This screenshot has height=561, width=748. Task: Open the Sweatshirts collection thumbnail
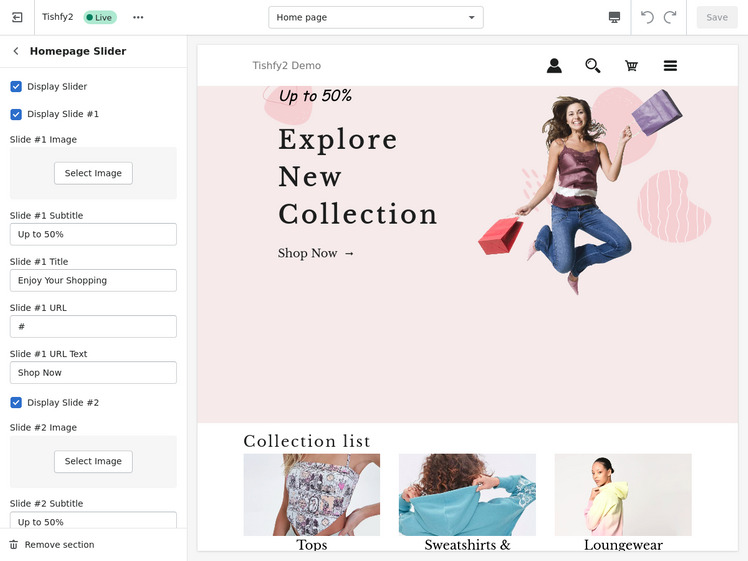(x=467, y=495)
